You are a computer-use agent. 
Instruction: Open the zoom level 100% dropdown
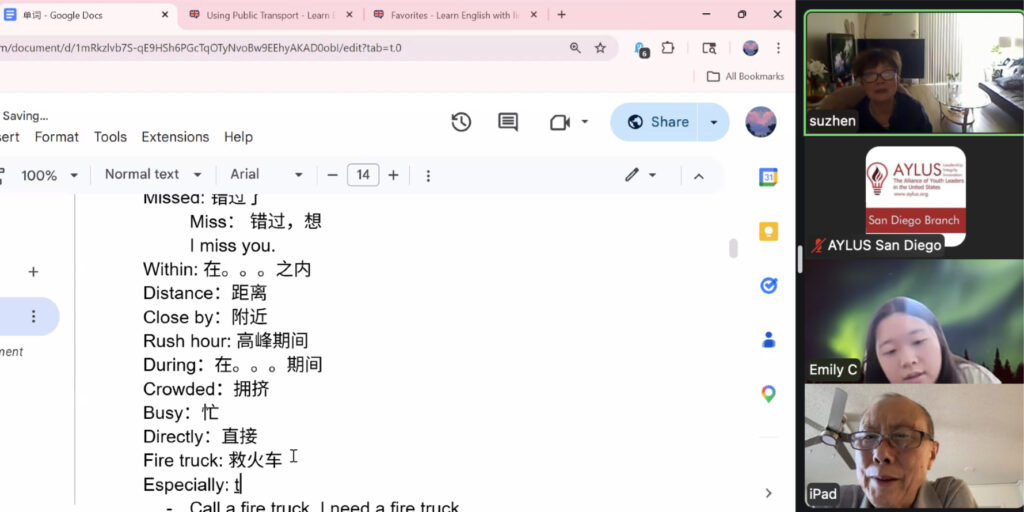click(x=48, y=175)
